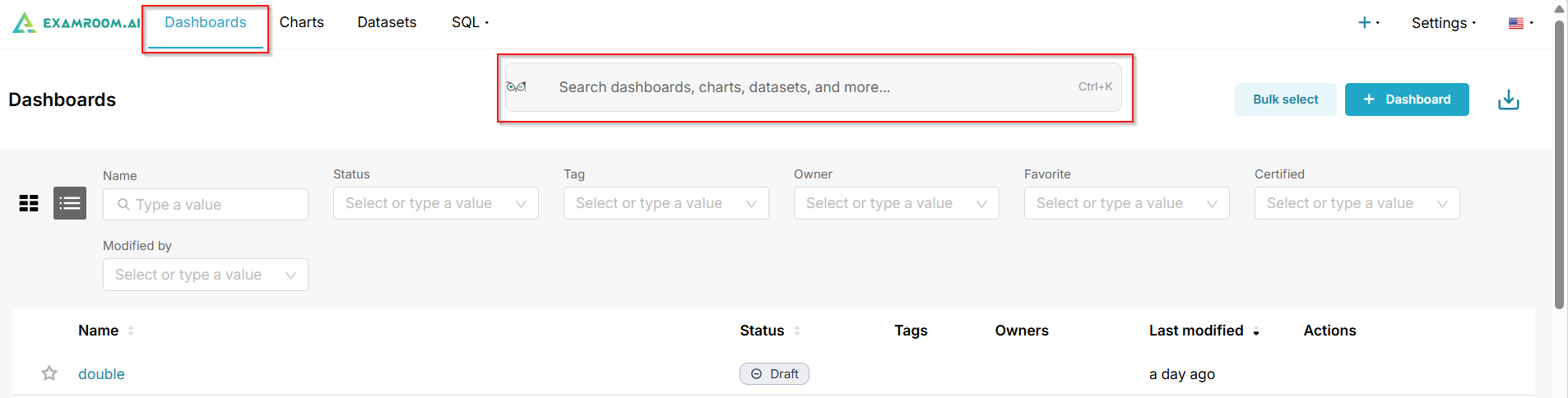Image resolution: width=1568 pixels, height=398 pixels.
Task: Open the language flag selector
Action: [x=1519, y=23]
